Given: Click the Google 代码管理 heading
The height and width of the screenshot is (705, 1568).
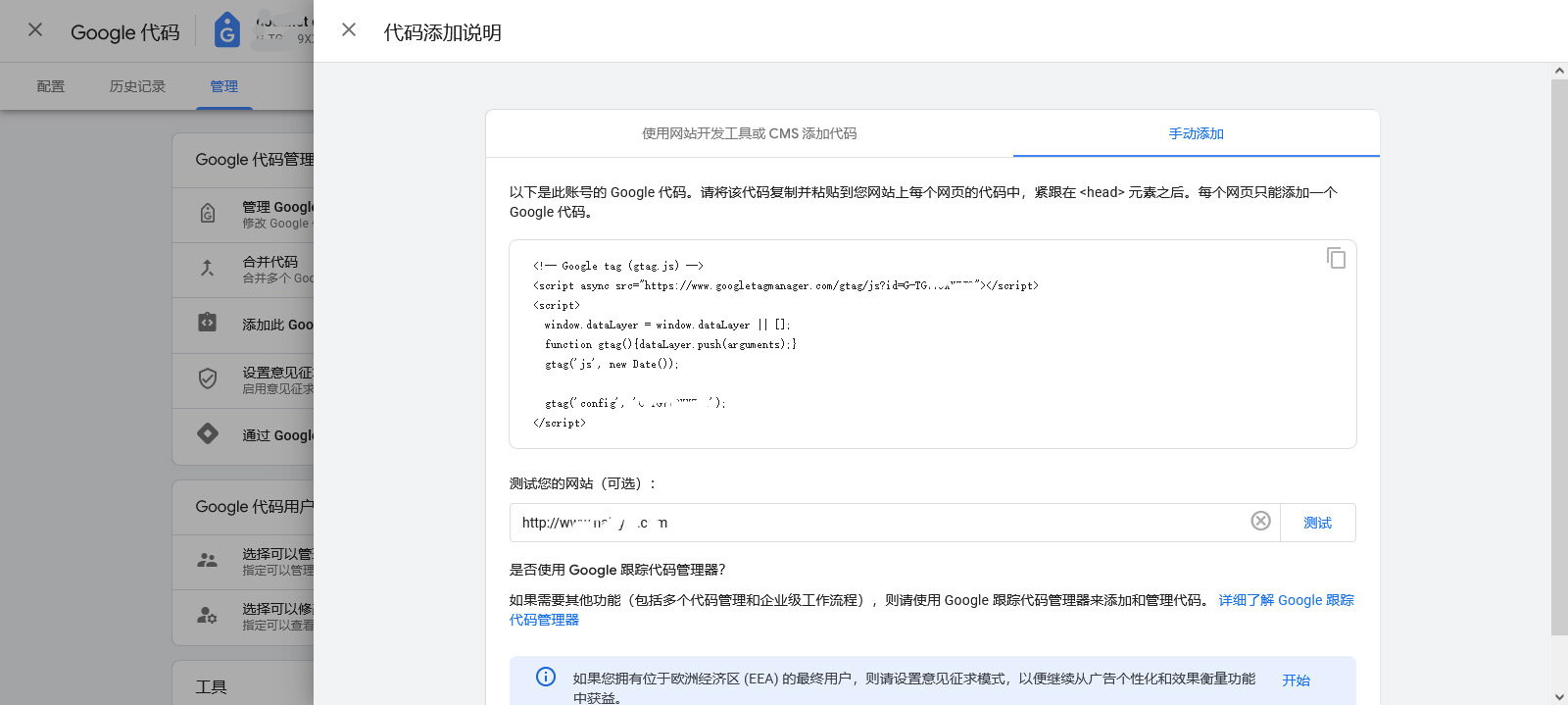Looking at the screenshot, I should [254, 159].
